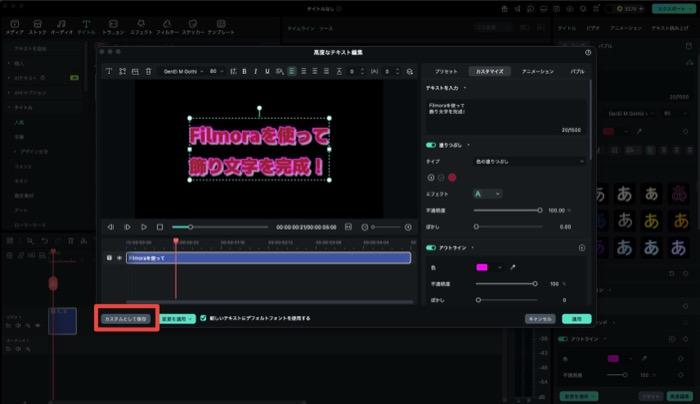Select justify text alignment
700x404 pixels.
point(326,71)
